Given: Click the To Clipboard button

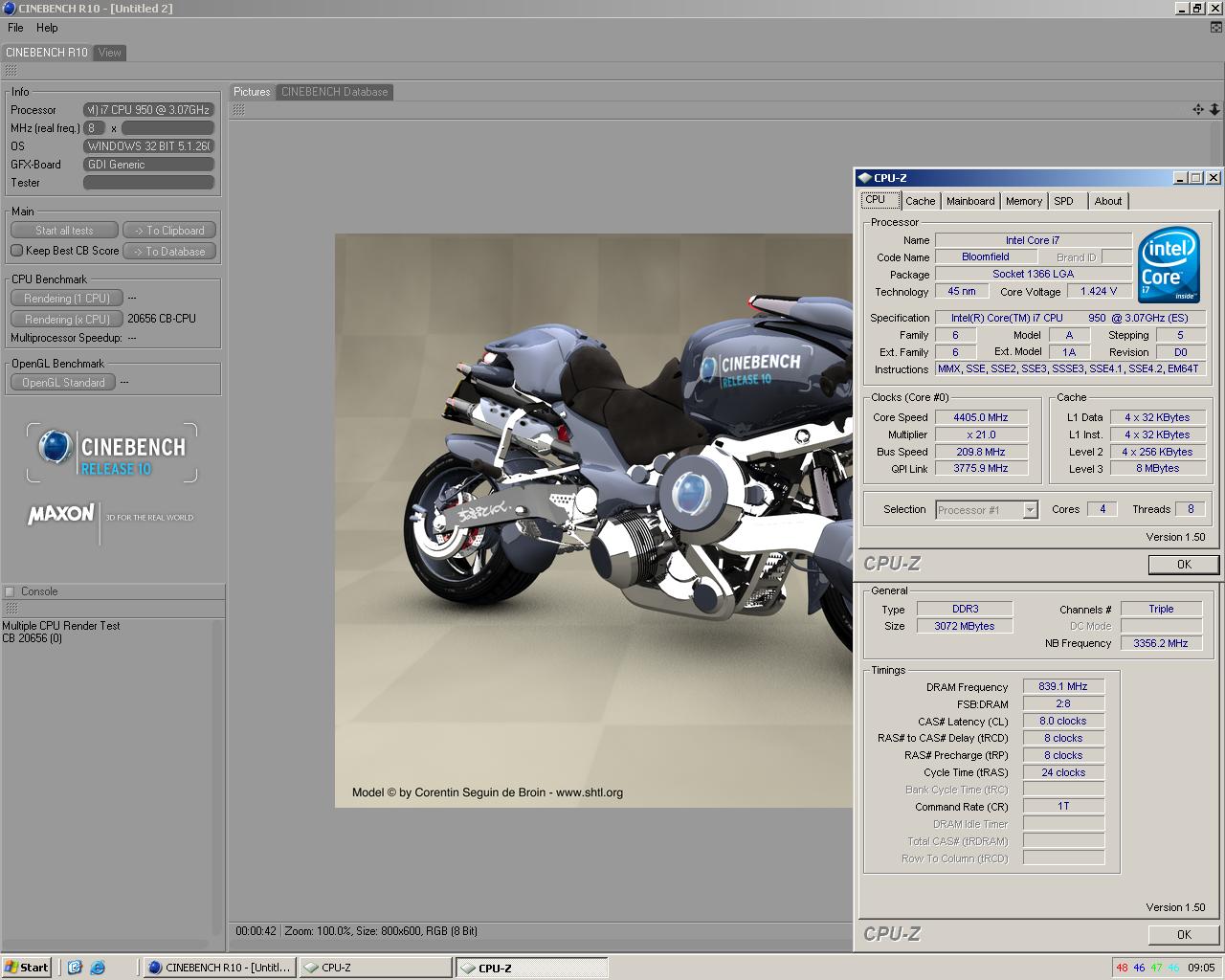Looking at the screenshot, I should click(169, 231).
